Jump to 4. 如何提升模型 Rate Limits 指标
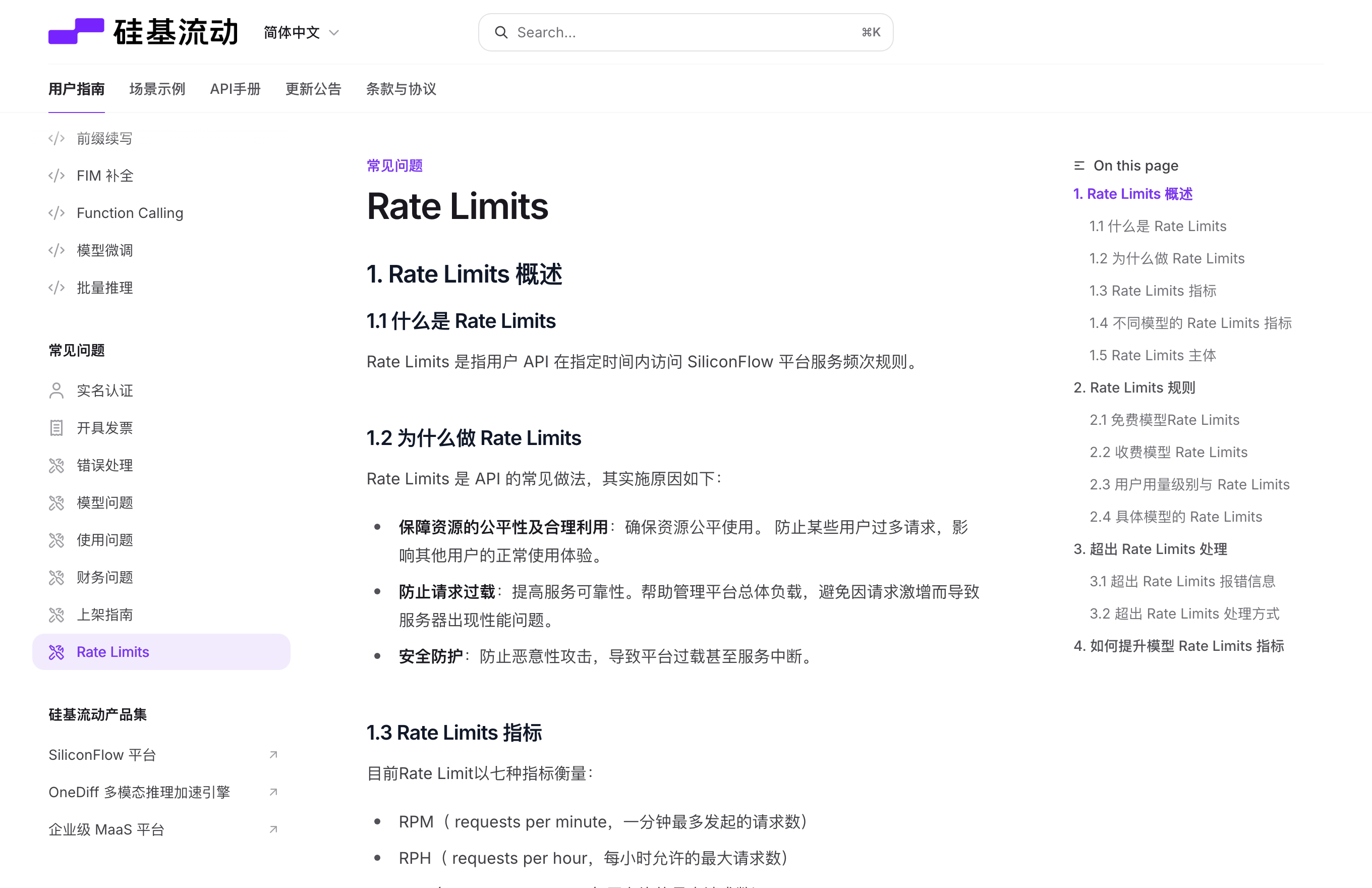The width and height of the screenshot is (1372, 888). 1179,646
